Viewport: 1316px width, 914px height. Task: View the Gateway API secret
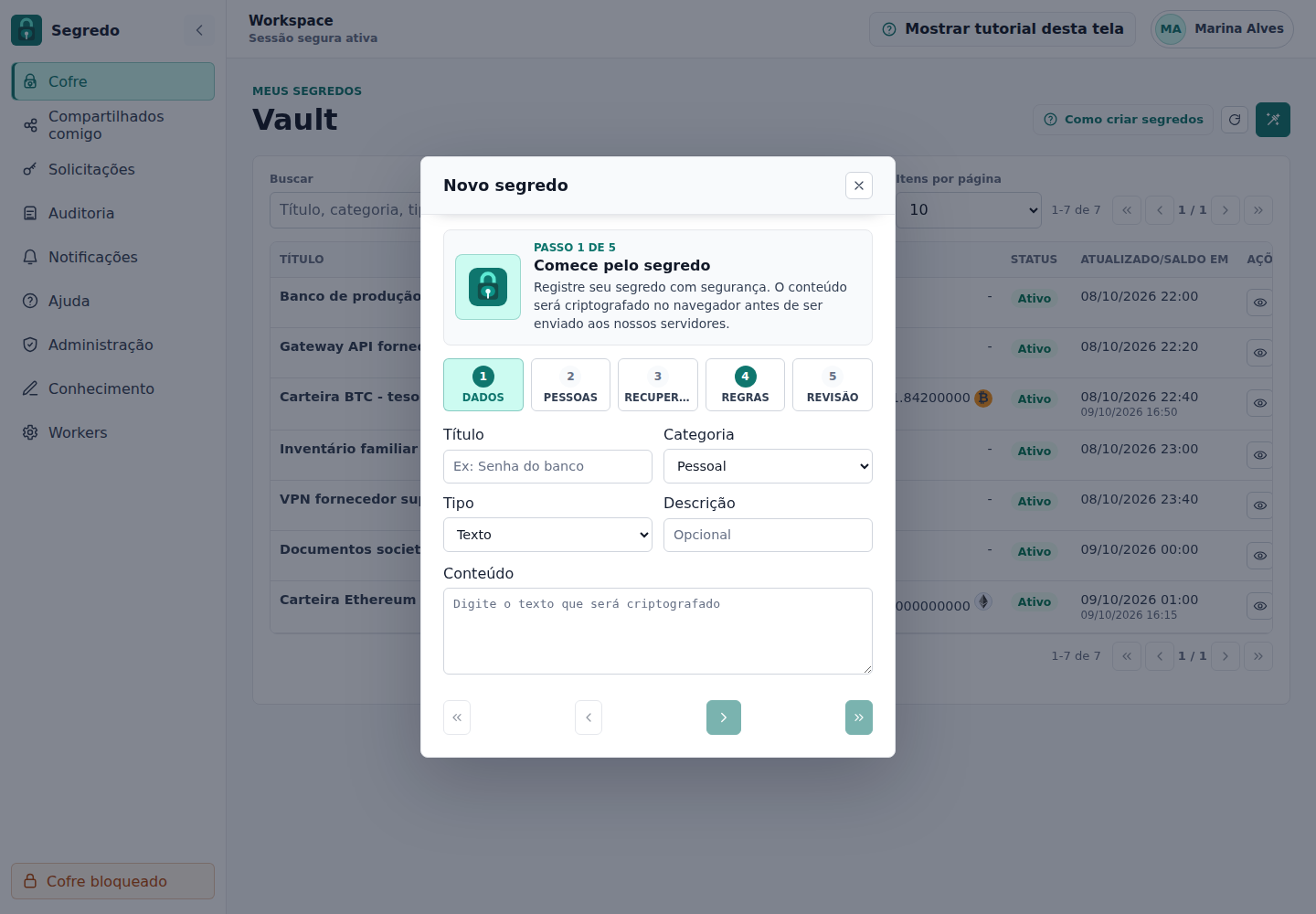click(x=1260, y=353)
